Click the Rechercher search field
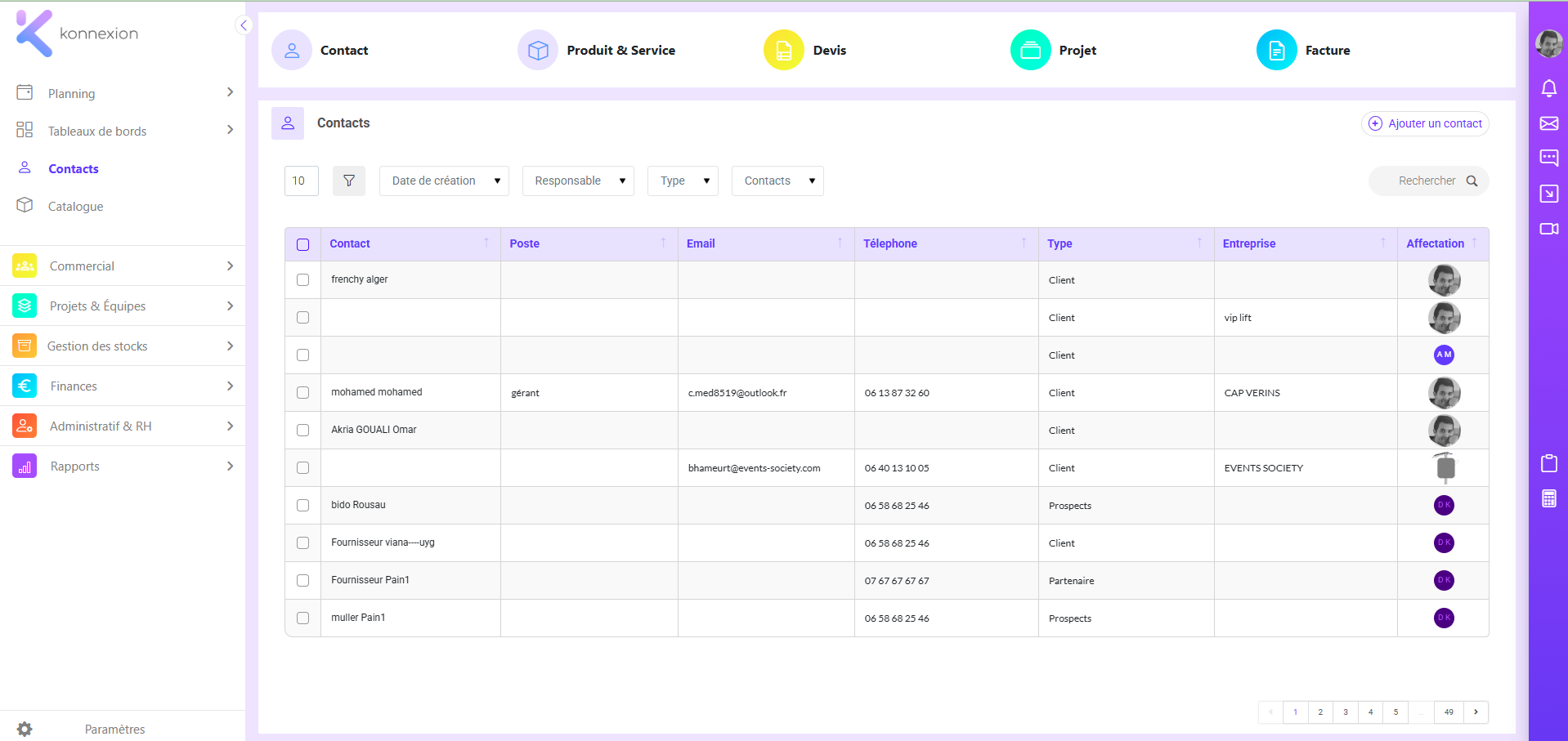 point(1428,181)
